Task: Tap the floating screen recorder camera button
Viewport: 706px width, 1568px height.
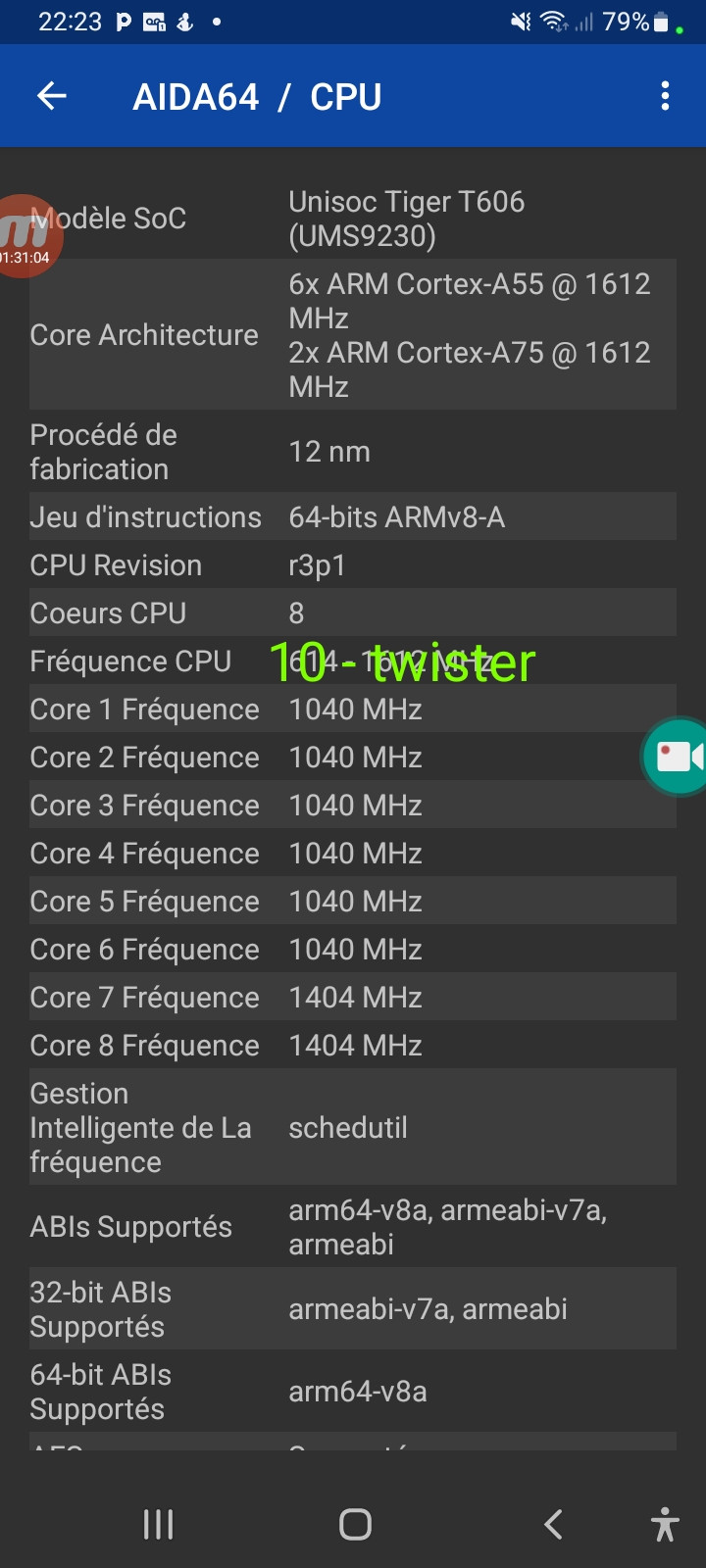Action: 679,757
